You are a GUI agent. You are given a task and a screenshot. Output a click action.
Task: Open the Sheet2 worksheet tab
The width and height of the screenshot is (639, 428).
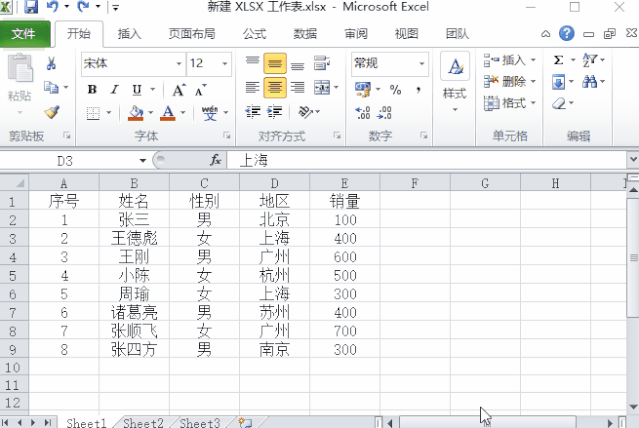(x=143, y=423)
